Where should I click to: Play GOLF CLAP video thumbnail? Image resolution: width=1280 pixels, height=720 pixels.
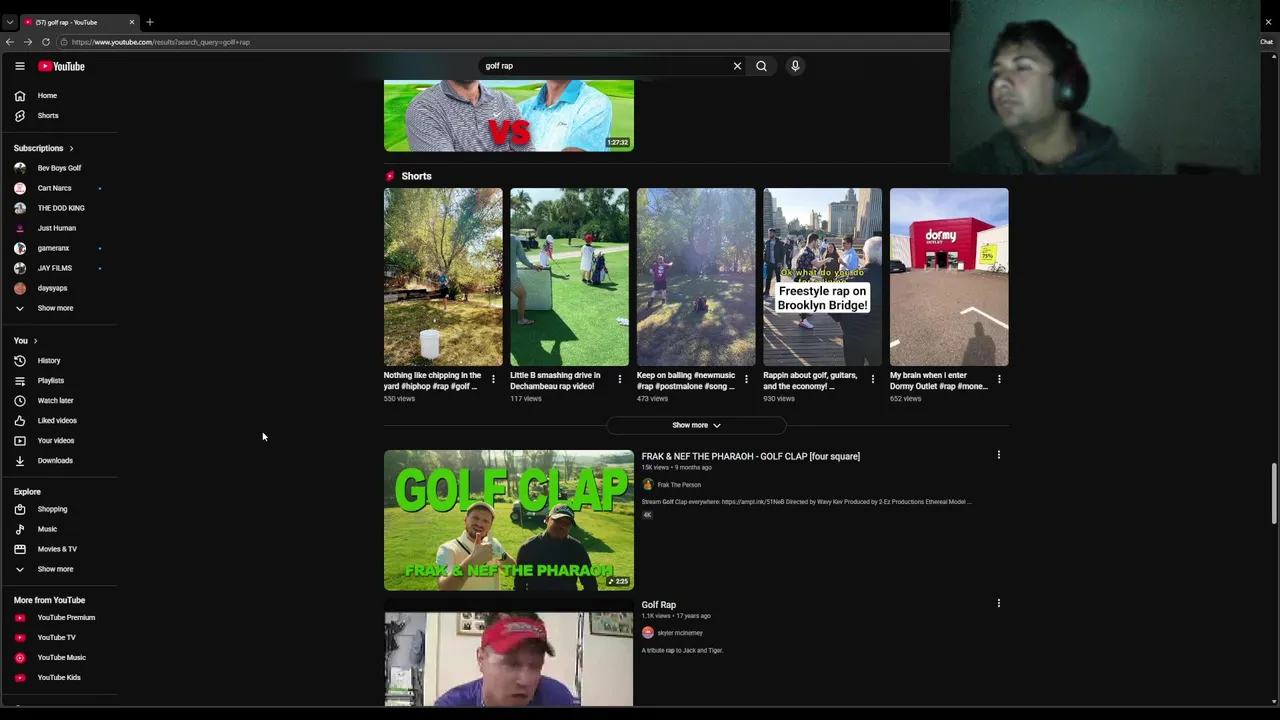coord(509,520)
